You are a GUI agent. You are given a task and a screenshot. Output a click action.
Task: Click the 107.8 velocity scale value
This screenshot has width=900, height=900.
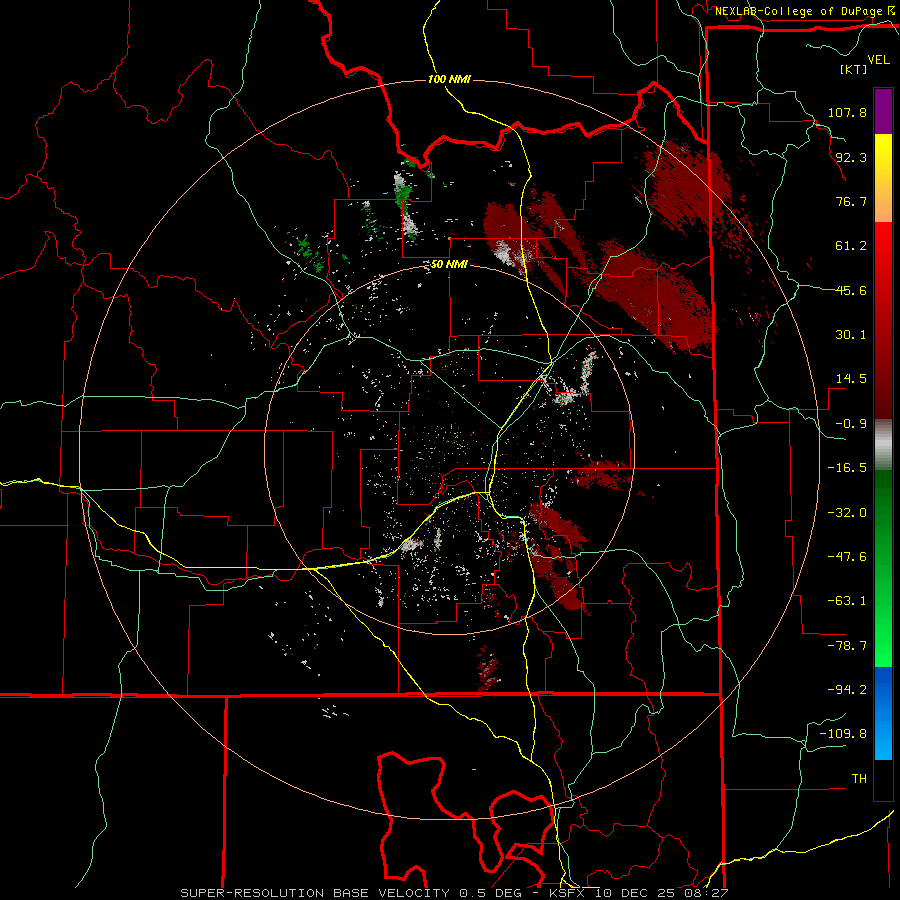point(847,112)
